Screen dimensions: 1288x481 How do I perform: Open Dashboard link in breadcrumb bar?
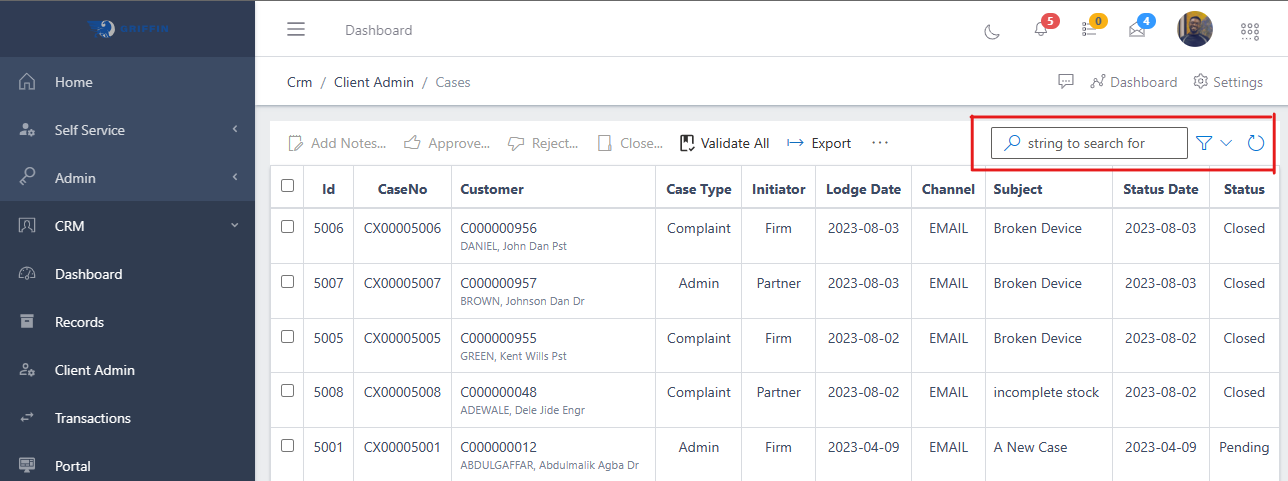point(1134,82)
